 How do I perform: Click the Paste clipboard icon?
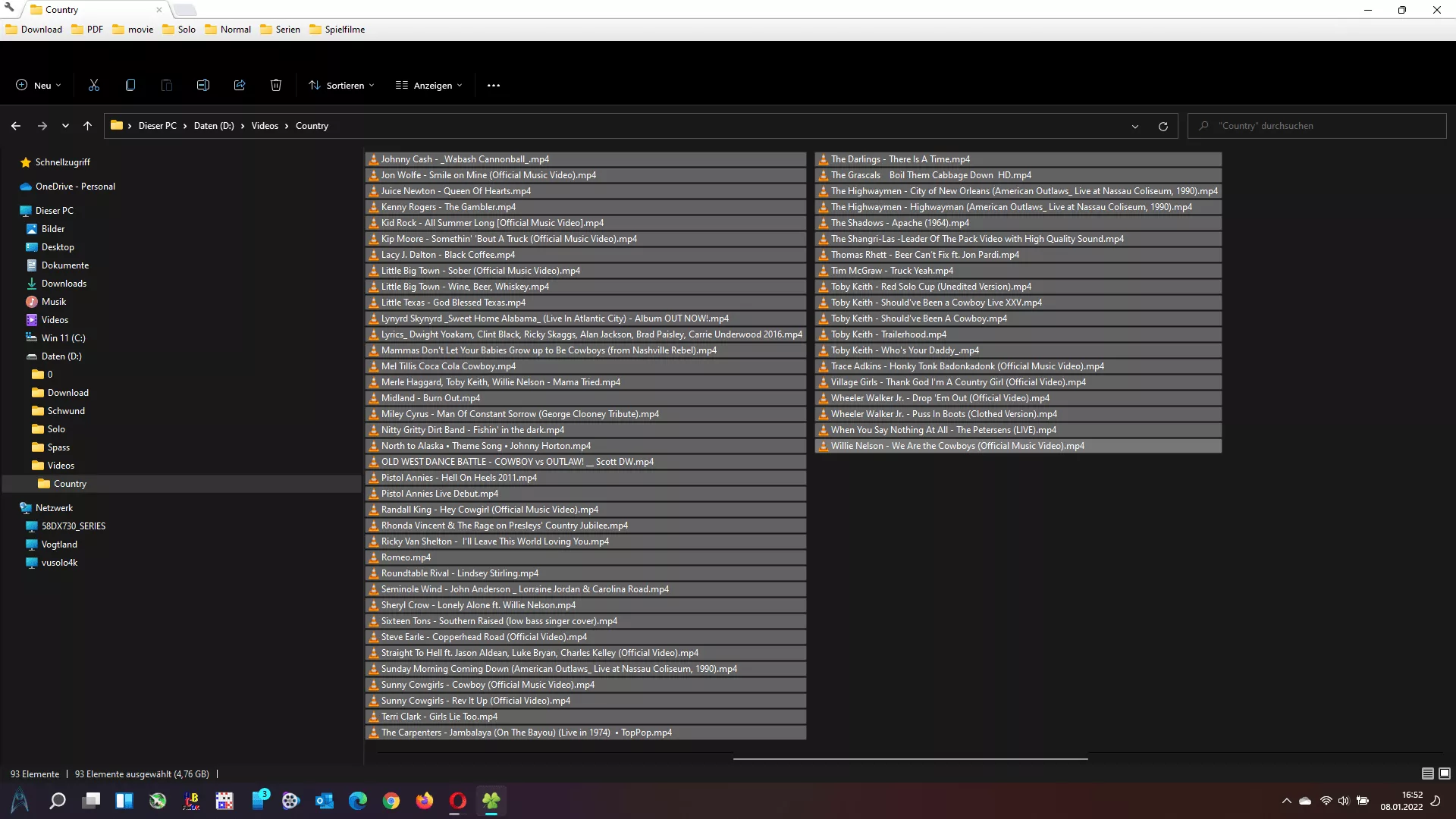point(167,85)
